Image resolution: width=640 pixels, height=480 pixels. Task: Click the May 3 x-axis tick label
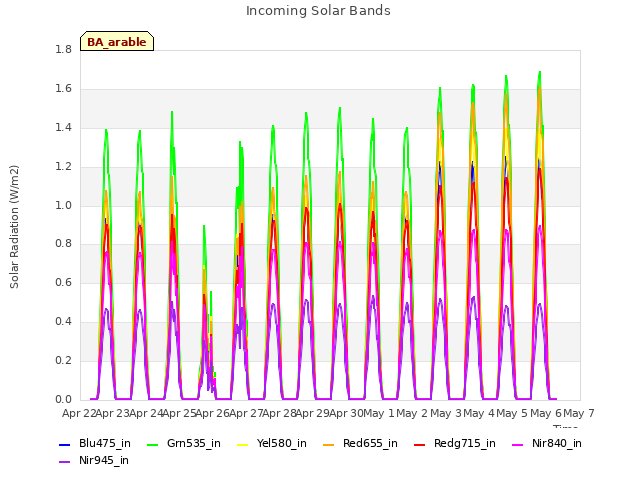click(446, 413)
